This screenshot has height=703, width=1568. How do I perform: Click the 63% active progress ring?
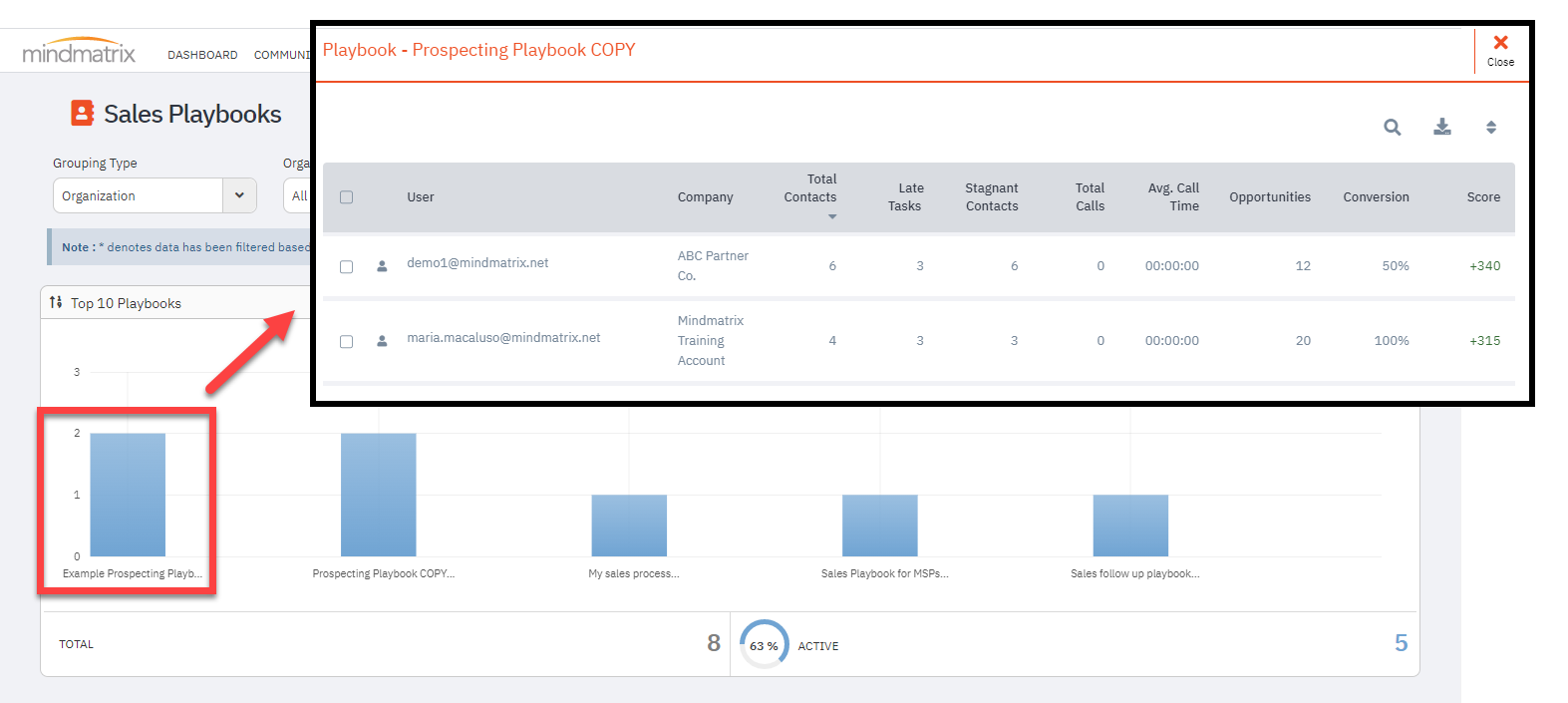tap(764, 644)
